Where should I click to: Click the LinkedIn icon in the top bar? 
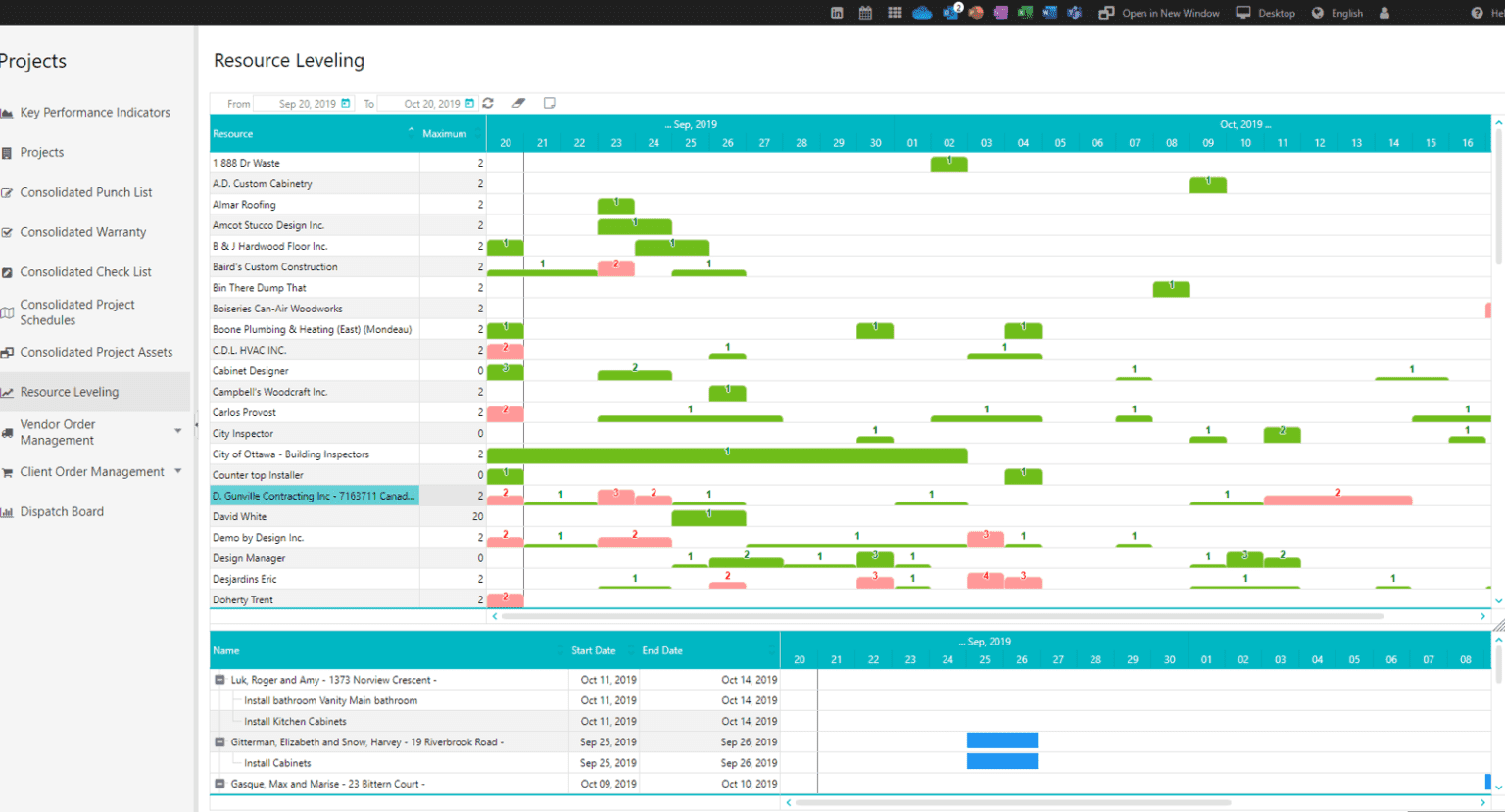(836, 13)
